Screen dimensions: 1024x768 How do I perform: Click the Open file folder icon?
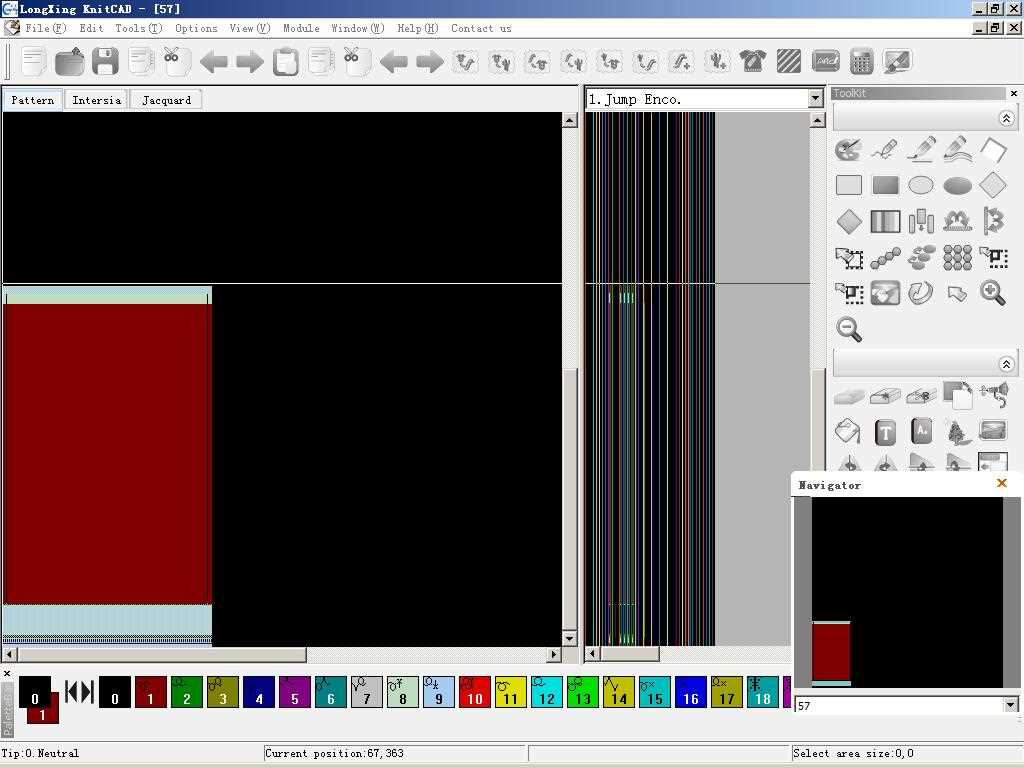tap(69, 62)
